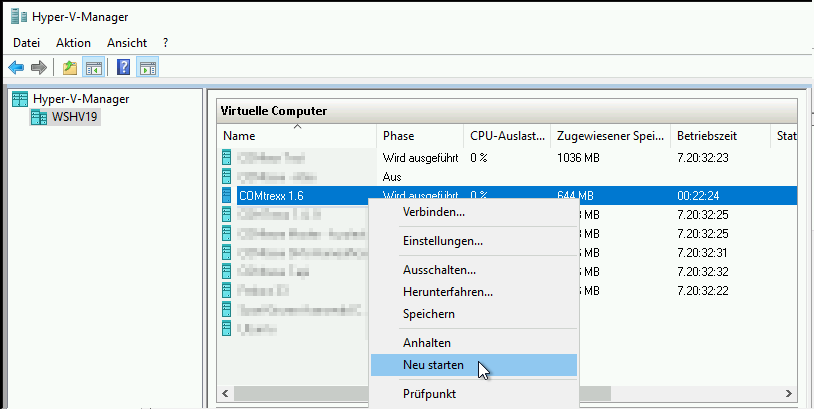Click the 7.20:32:22 uptime cell
814x409 pixels.
coord(702,291)
